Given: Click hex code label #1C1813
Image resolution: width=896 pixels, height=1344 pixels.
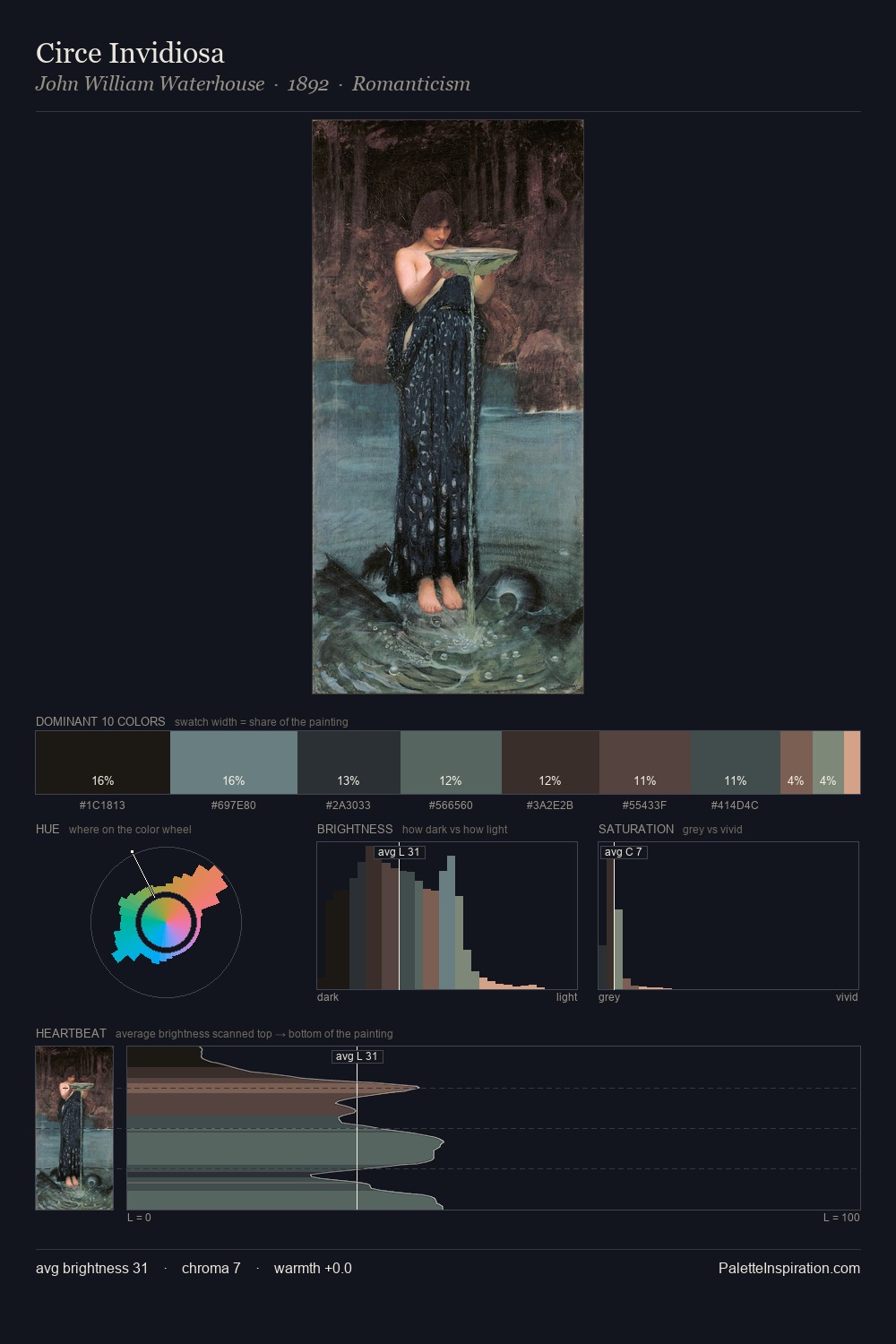Looking at the screenshot, I should [x=102, y=805].
